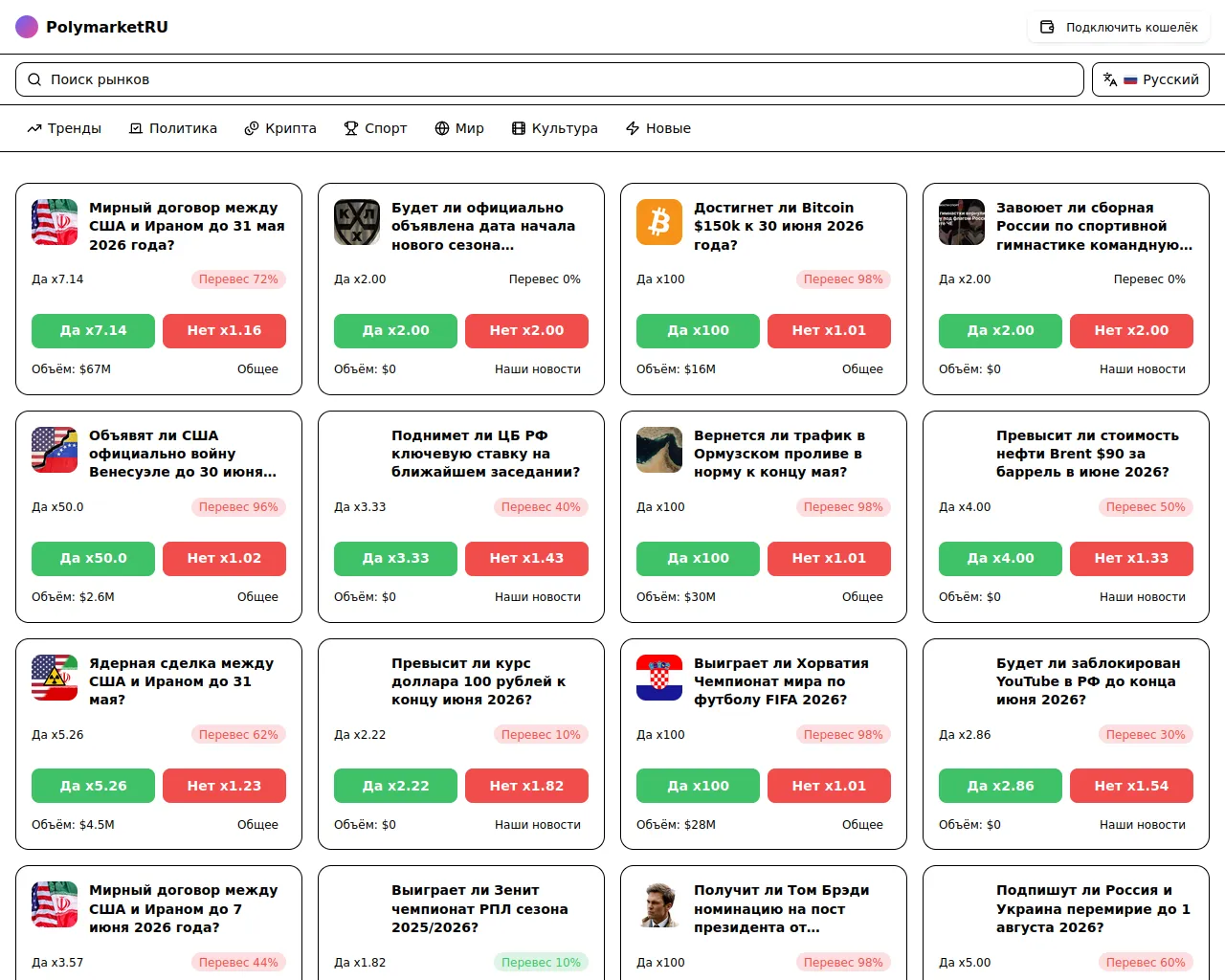Screen dimensions: 1225x980
Task: Bet Нет x1.01 on Croatia World Cup market
Action: tap(829, 786)
